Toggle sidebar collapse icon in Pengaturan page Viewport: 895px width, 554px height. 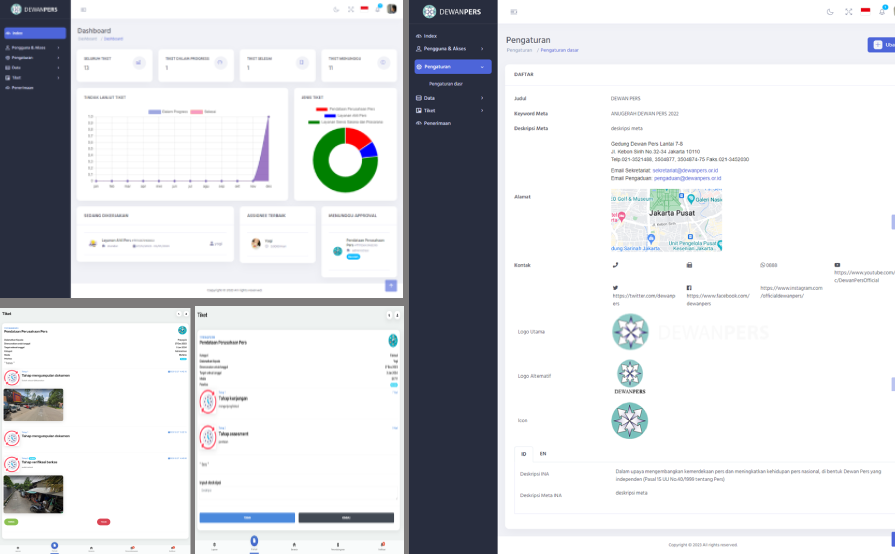click(x=514, y=12)
